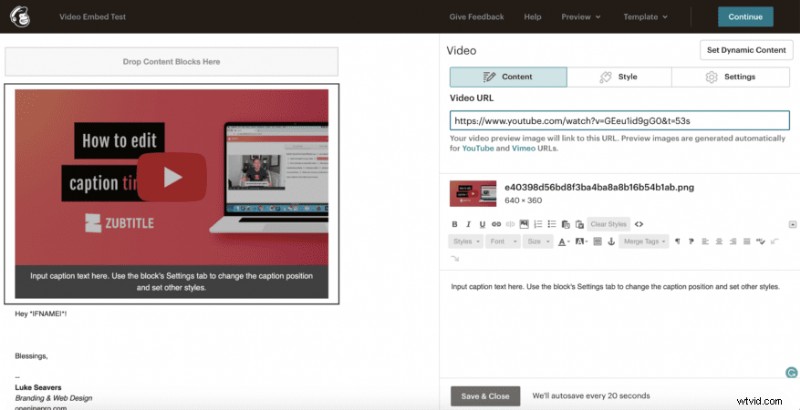800x410 pixels.
Task: Click the Blessings, sign-off text
Action: [32, 356]
